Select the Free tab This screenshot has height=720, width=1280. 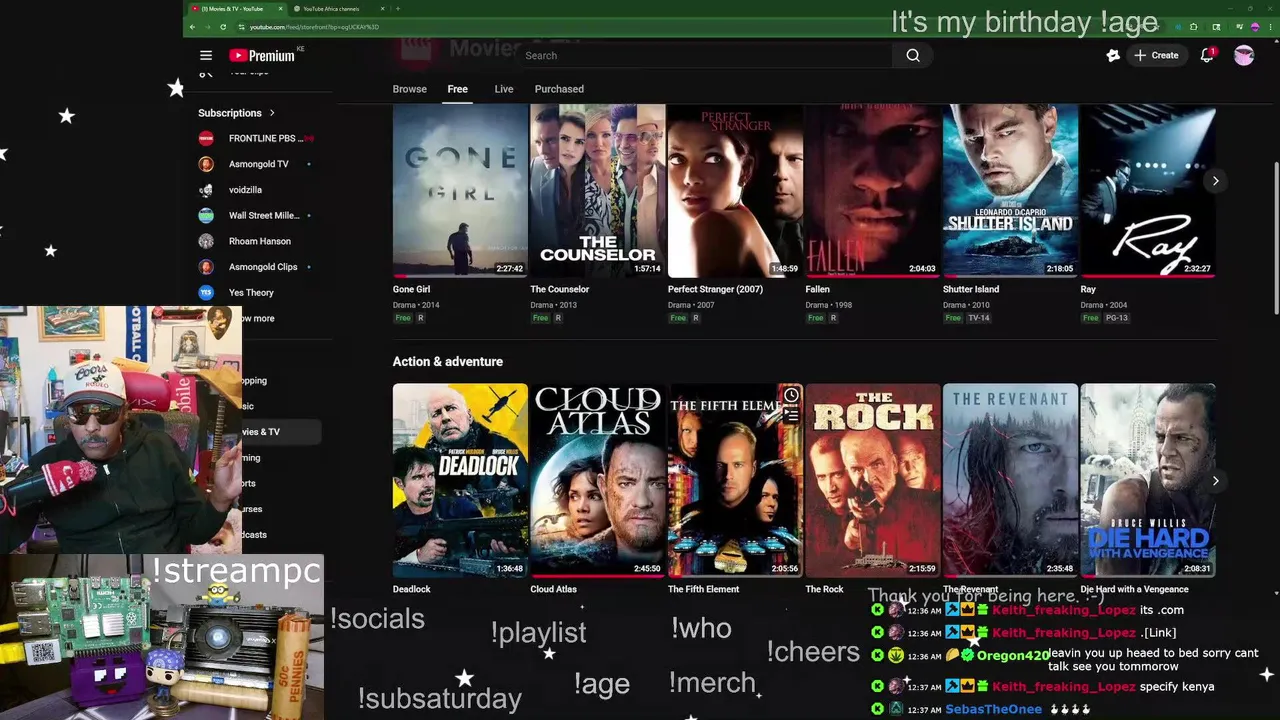pyautogui.click(x=457, y=89)
